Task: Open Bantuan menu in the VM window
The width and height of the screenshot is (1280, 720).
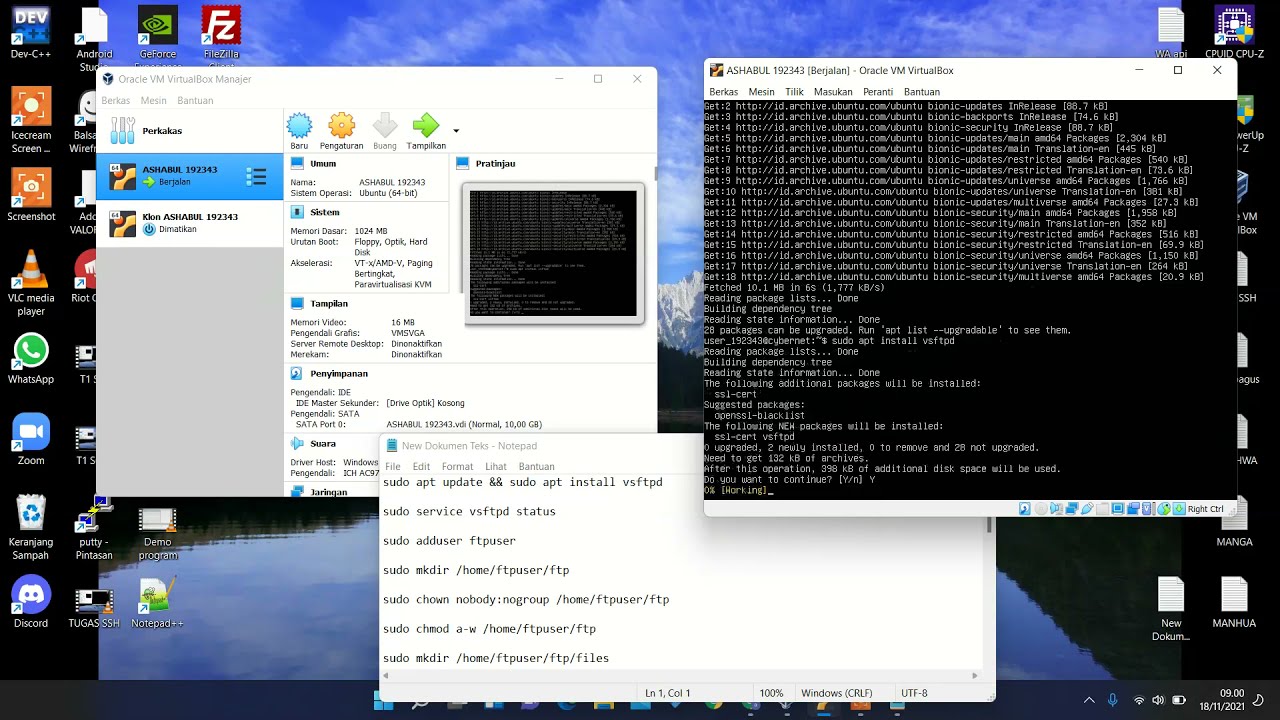Action: (921, 92)
